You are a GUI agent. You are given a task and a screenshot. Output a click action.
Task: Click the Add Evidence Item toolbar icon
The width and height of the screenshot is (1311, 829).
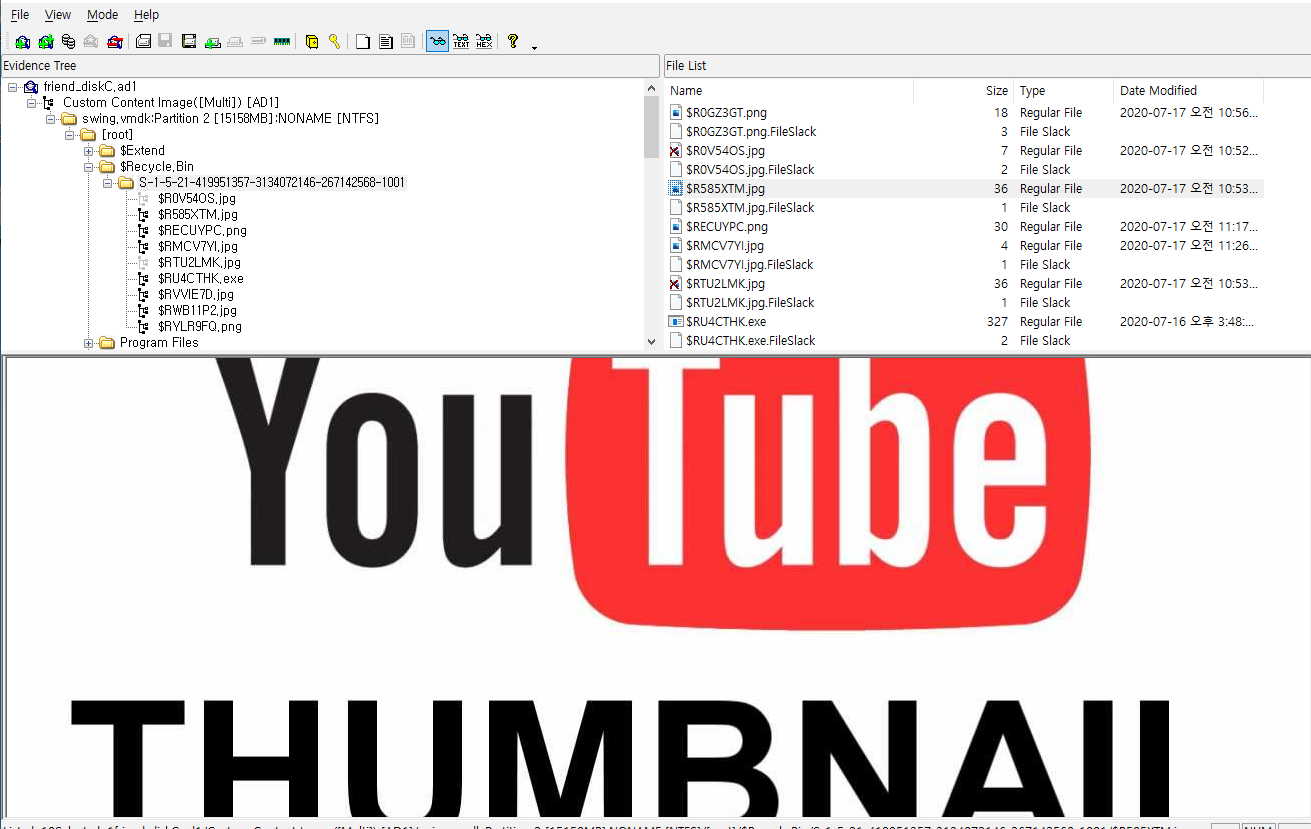point(22,42)
